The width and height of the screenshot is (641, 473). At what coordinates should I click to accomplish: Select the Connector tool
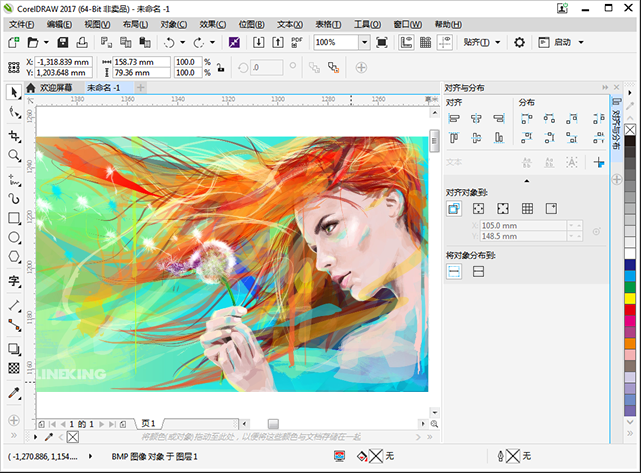pyautogui.click(x=14, y=325)
